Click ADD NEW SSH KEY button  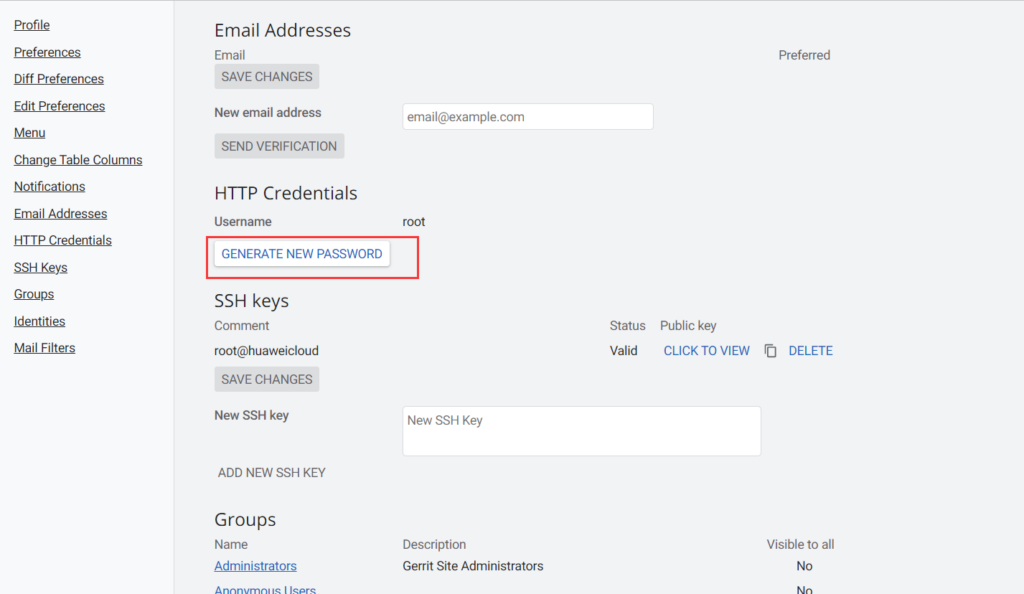click(272, 473)
